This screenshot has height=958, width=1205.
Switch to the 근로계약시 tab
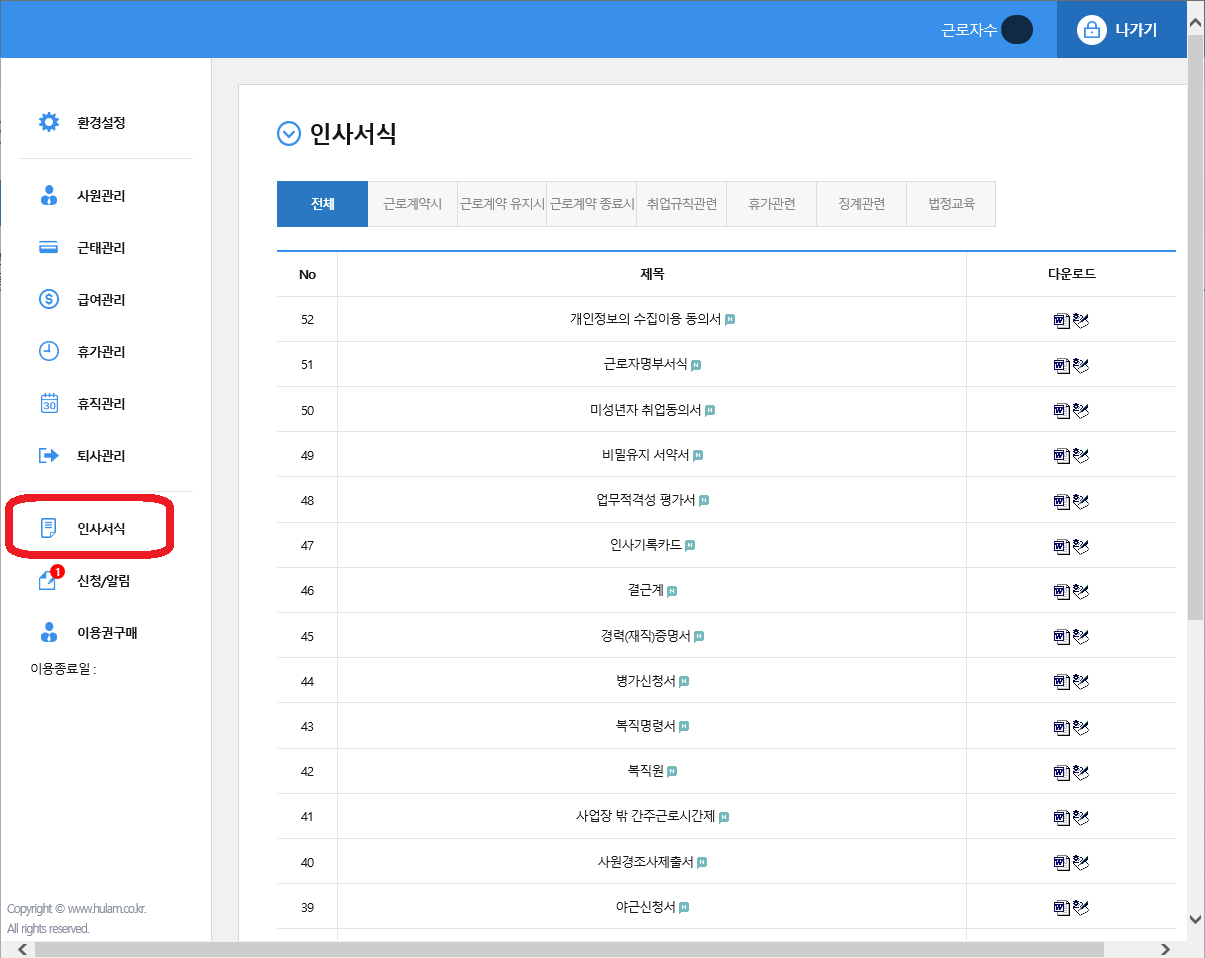point(412,204)
